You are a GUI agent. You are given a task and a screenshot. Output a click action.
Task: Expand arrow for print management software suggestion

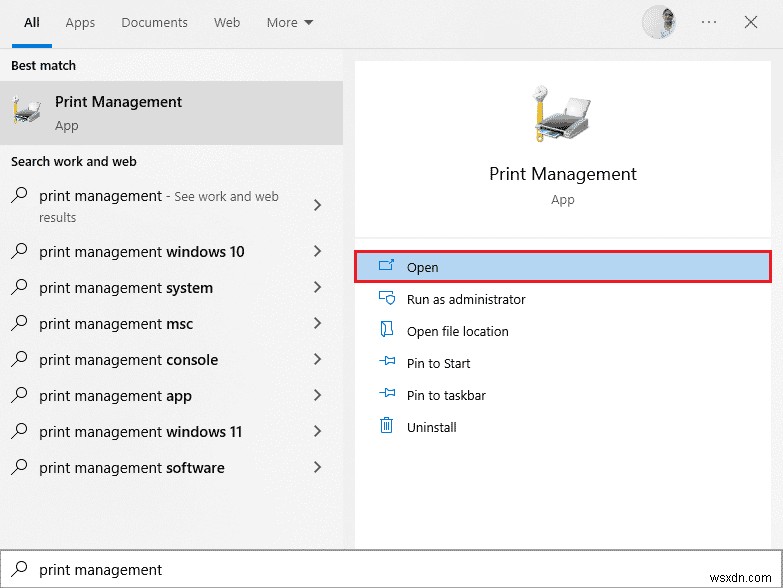click(318, 468)
